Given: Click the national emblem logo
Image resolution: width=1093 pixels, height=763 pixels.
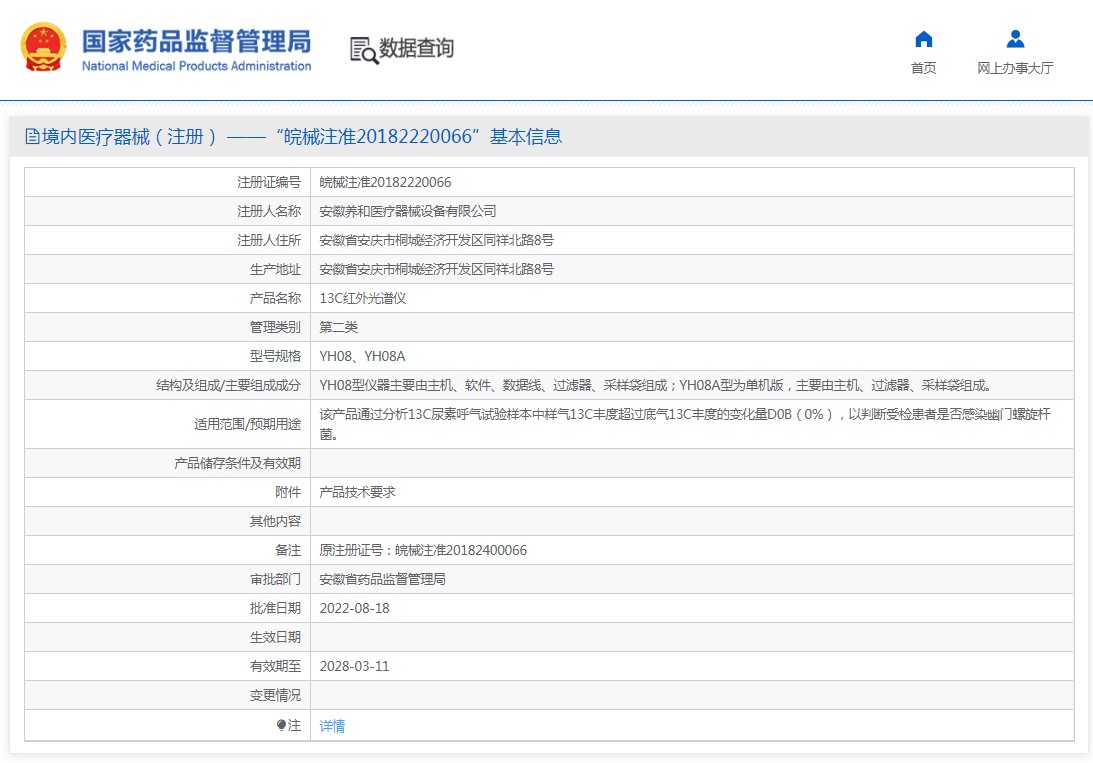Looking at the screenshot, I should pos(43,47).
